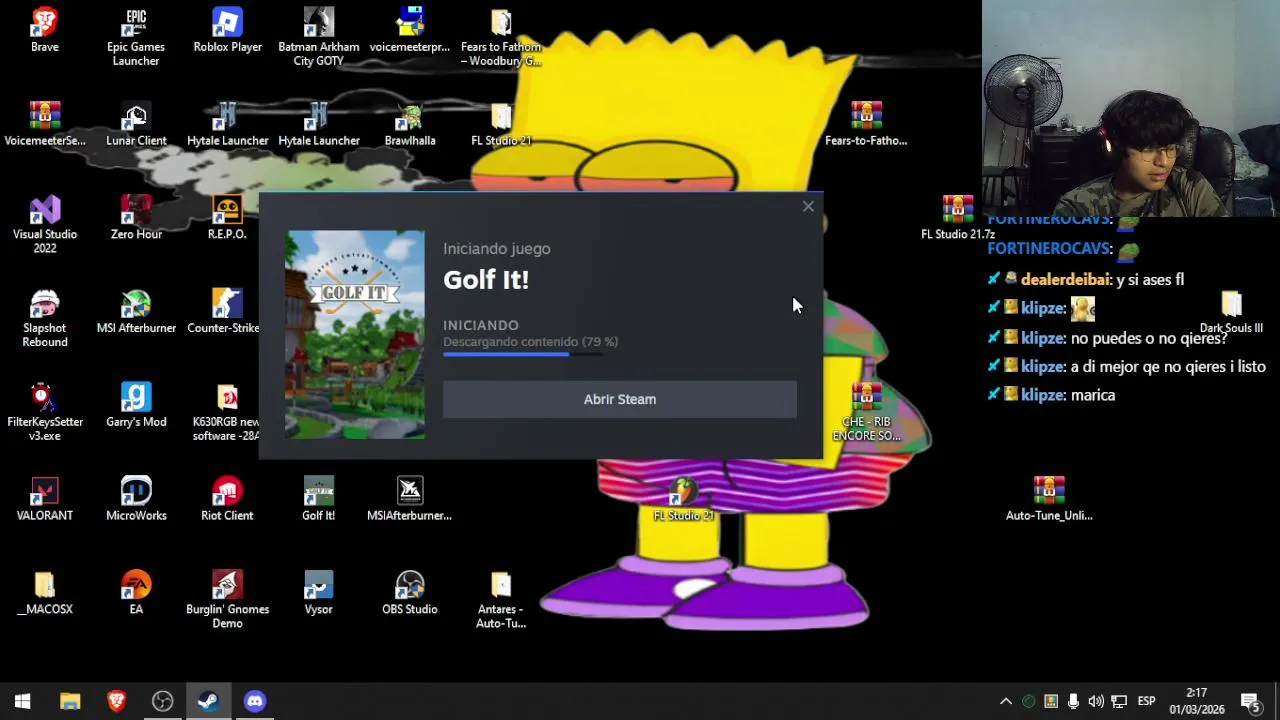Open File Explorer from the taskbar

point(70,701)
